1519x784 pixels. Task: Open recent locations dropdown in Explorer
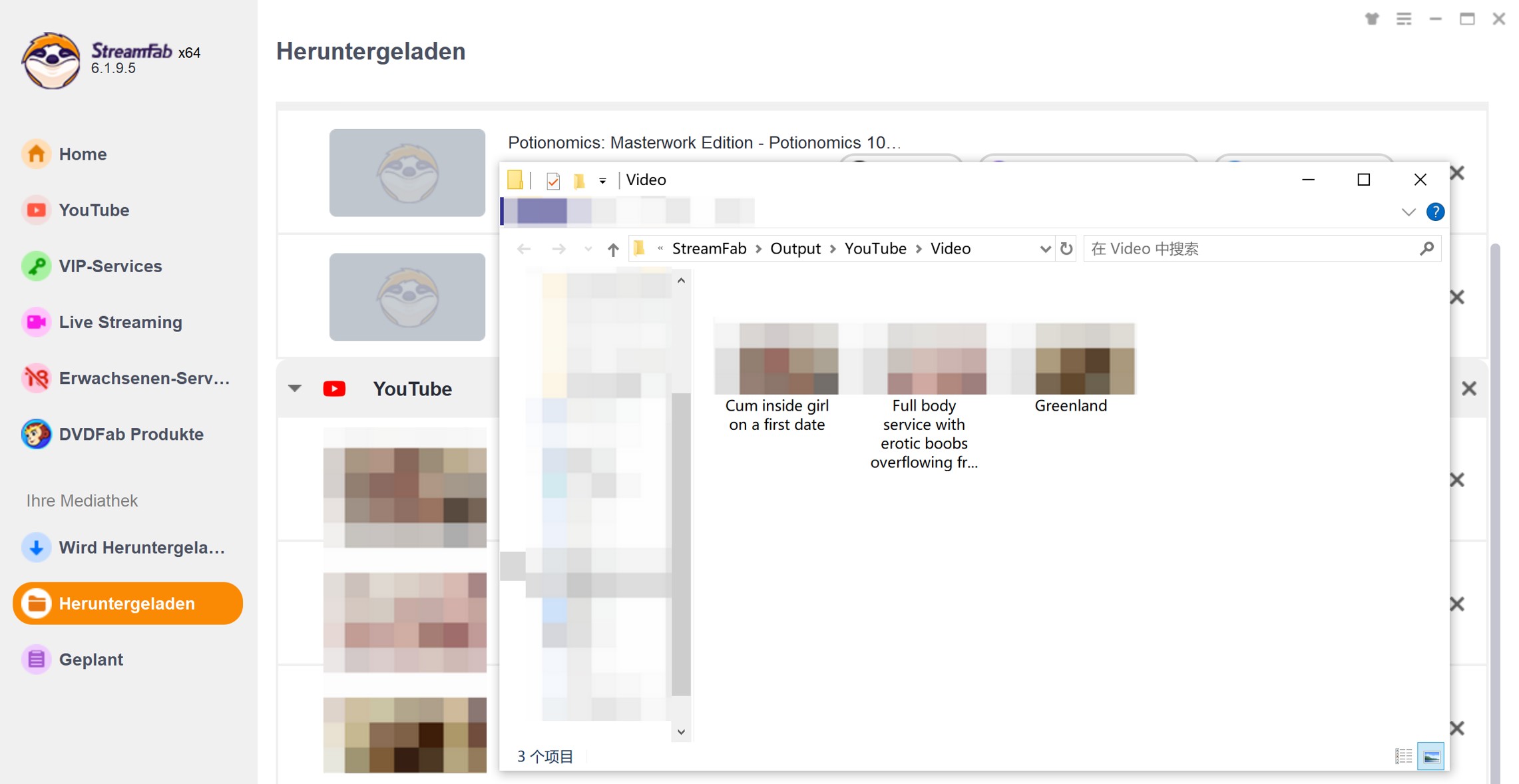pyautogui.click(x=588, y=249)
